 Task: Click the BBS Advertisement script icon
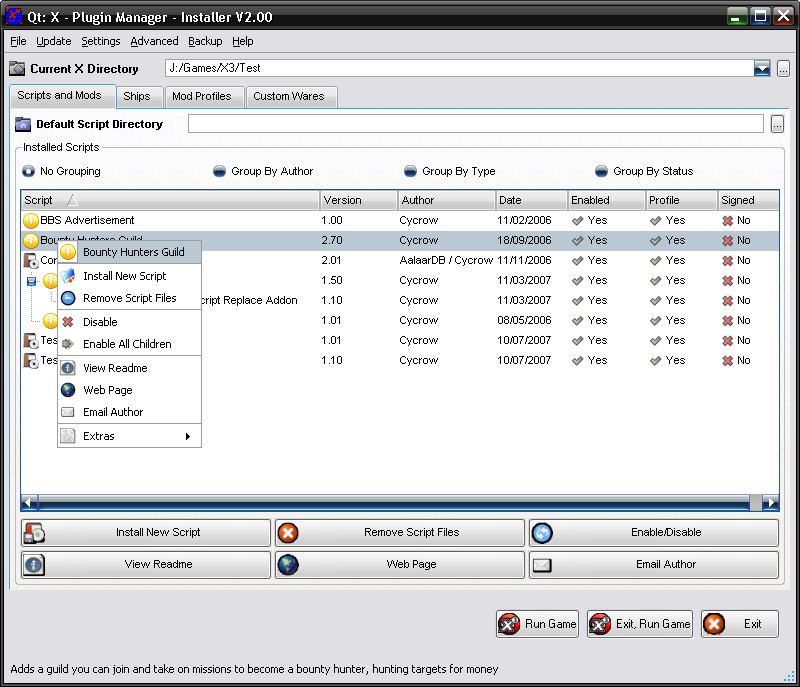31,220
